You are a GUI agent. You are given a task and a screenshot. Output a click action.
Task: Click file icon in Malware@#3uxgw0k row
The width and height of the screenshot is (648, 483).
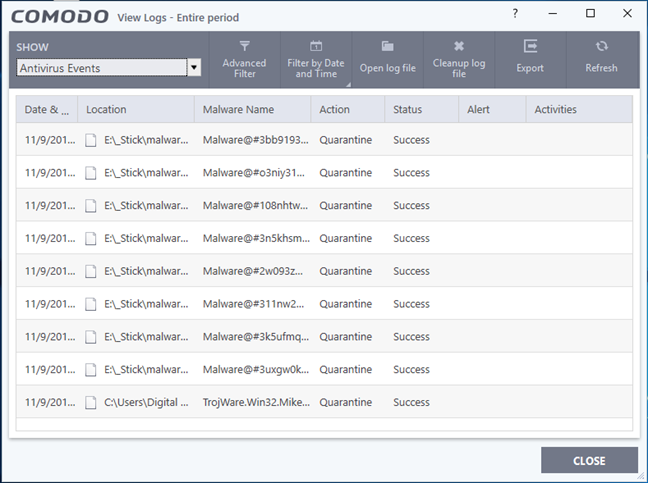click(91, 370)
